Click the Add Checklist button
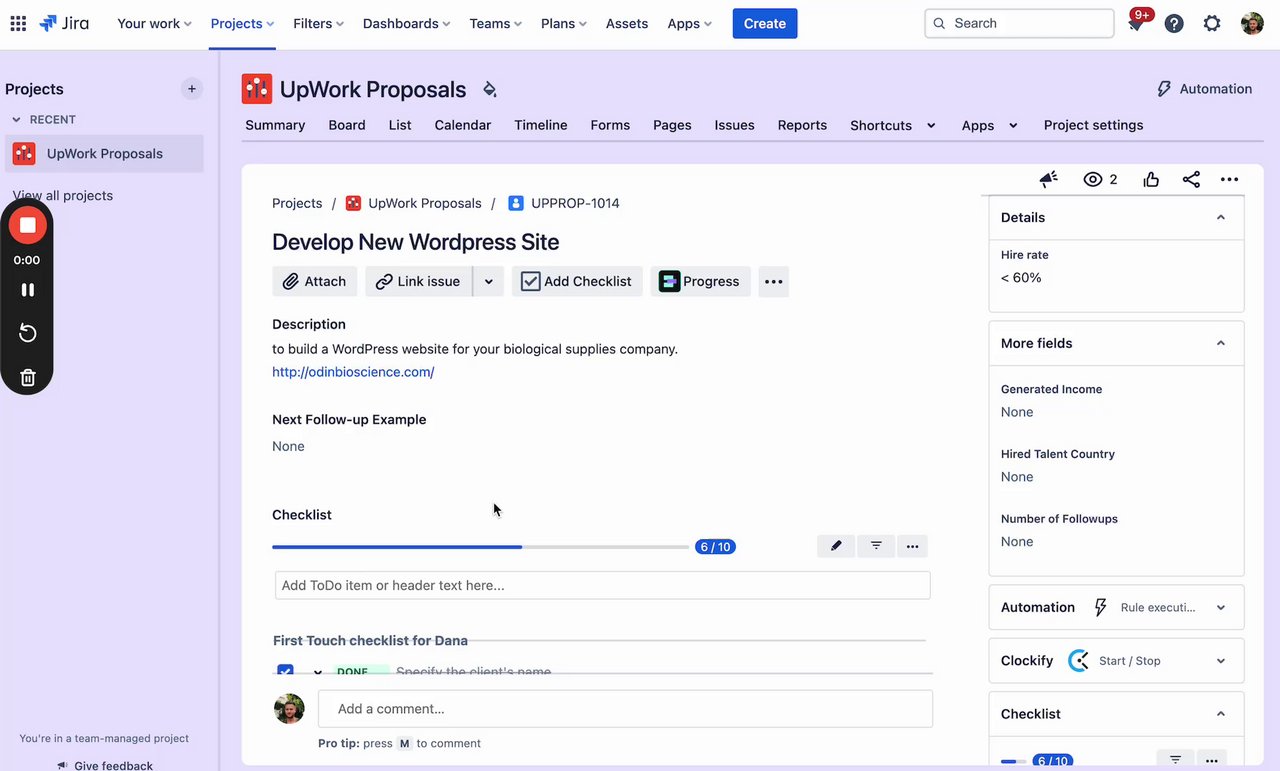1280x771 pixels. pyautogui.click(x=577, y=281)
